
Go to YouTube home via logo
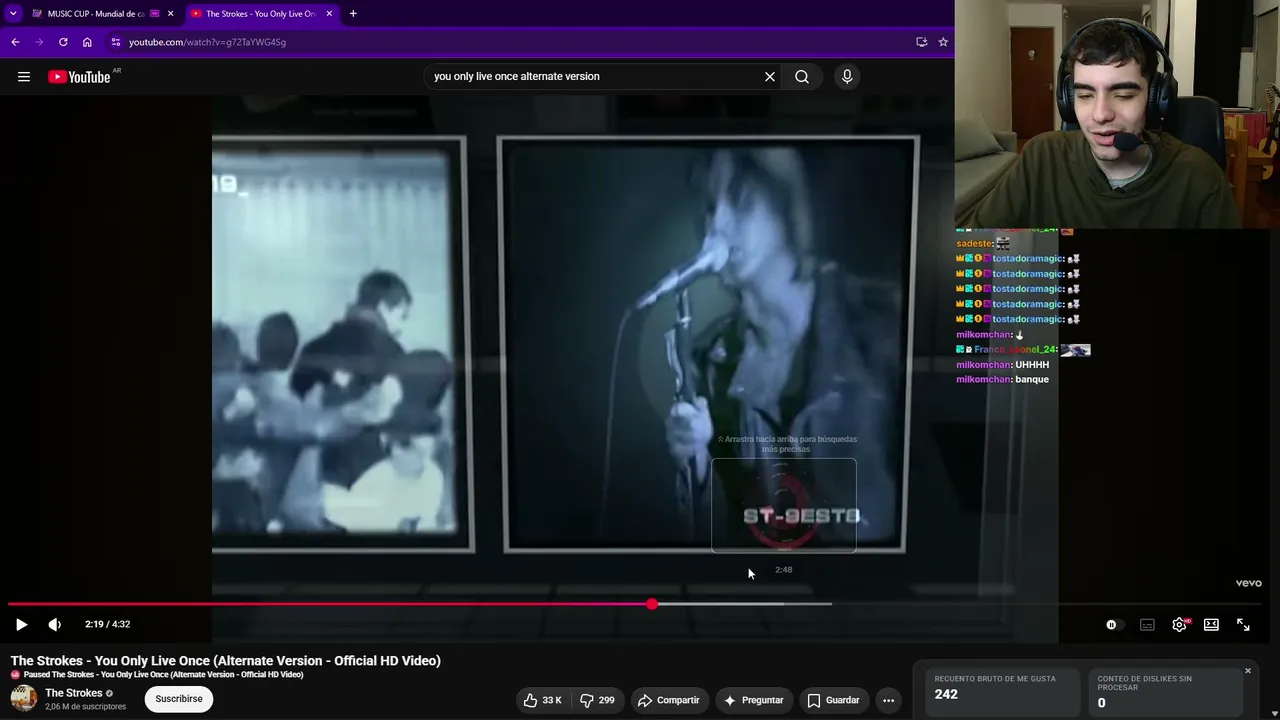(79, 77)
